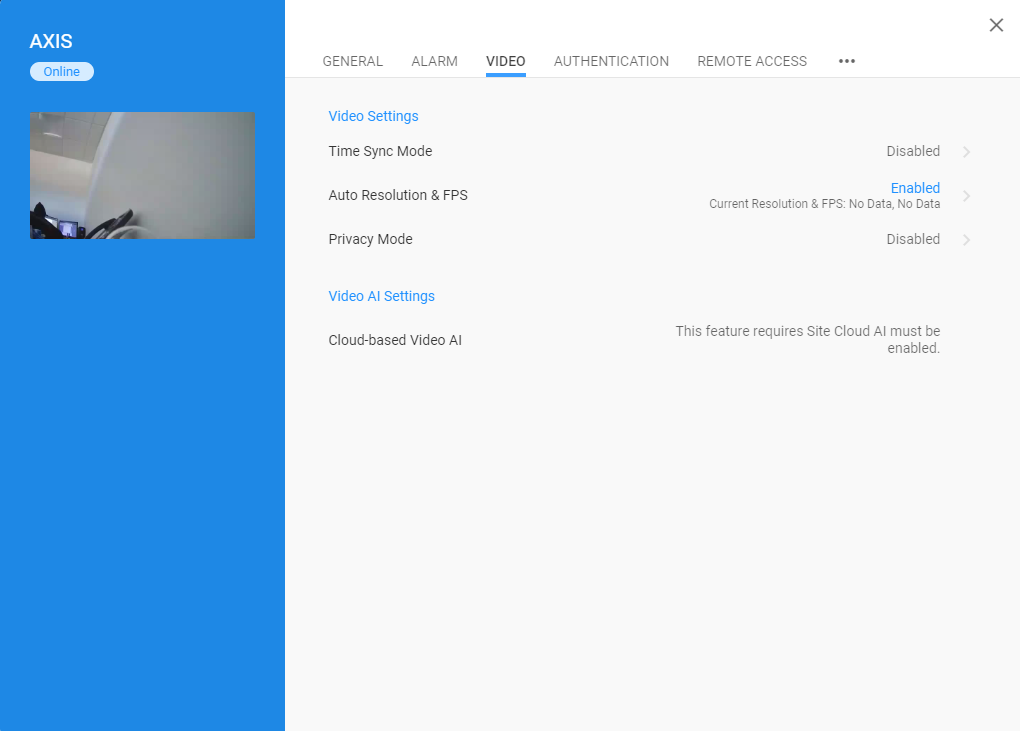Click the Disabled value for Time Sync Mode
The image size is (1020, 731).
(913, 151)
